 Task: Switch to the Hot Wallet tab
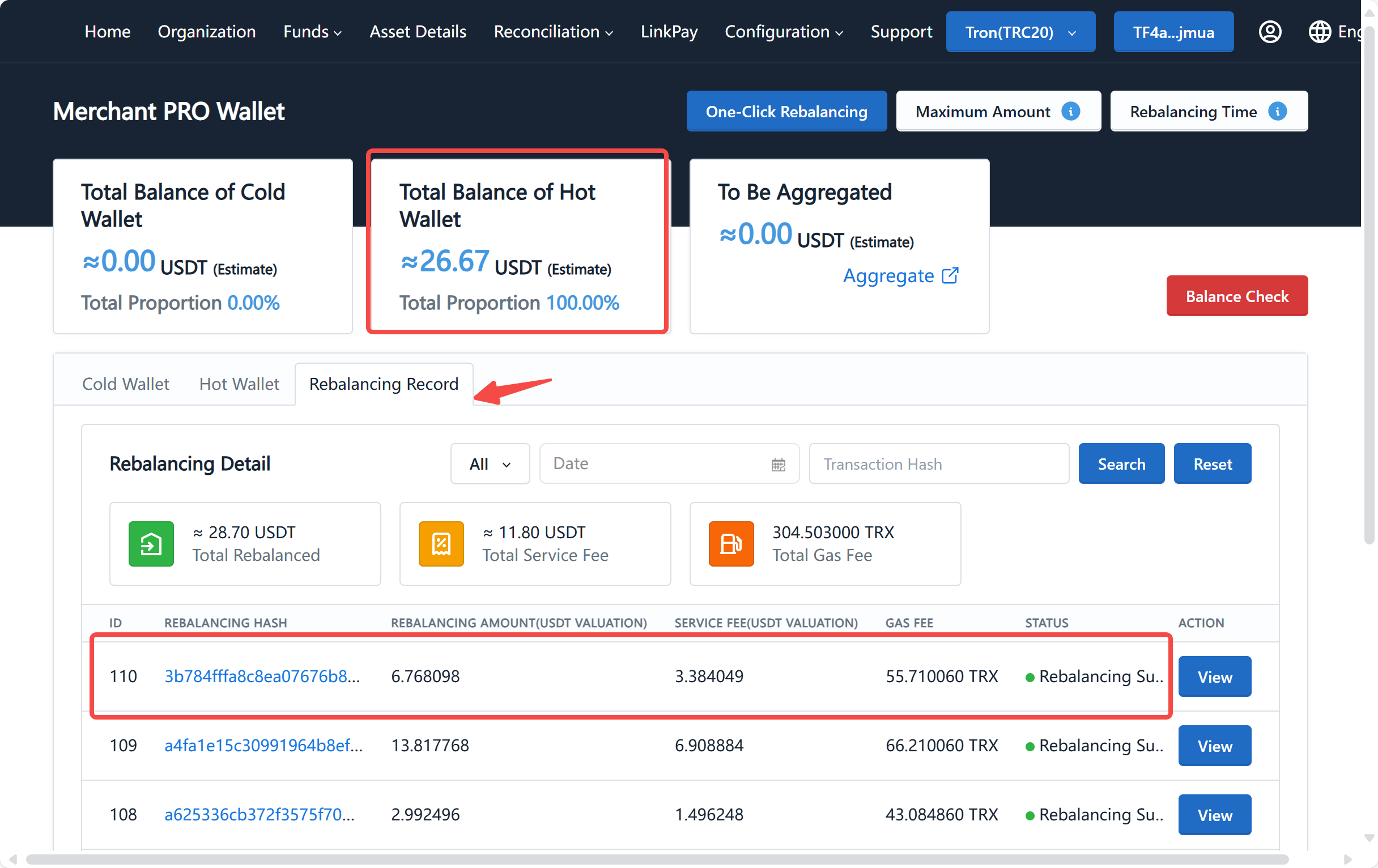pos(239,384)
